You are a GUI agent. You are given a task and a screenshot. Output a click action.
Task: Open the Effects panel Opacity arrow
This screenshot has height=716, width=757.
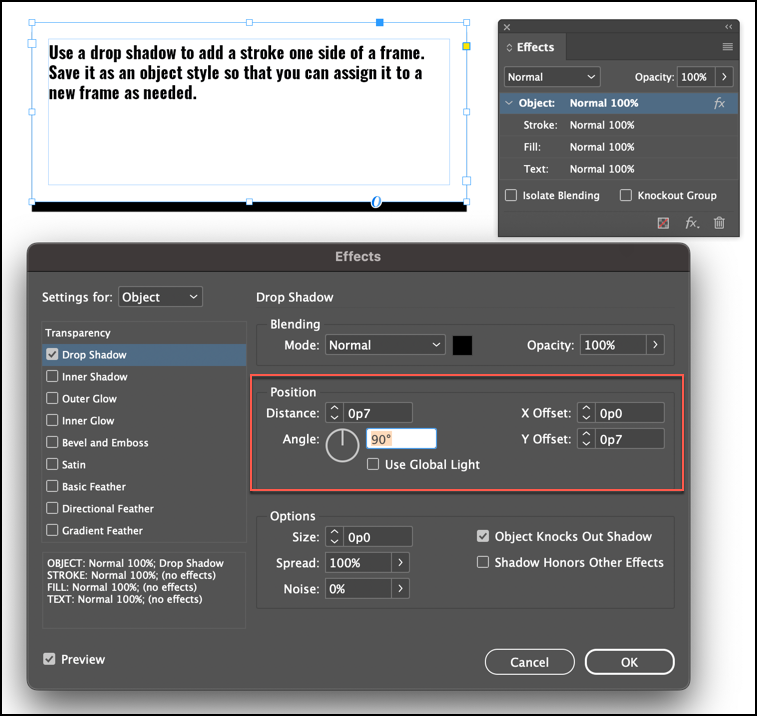(724, 77)
